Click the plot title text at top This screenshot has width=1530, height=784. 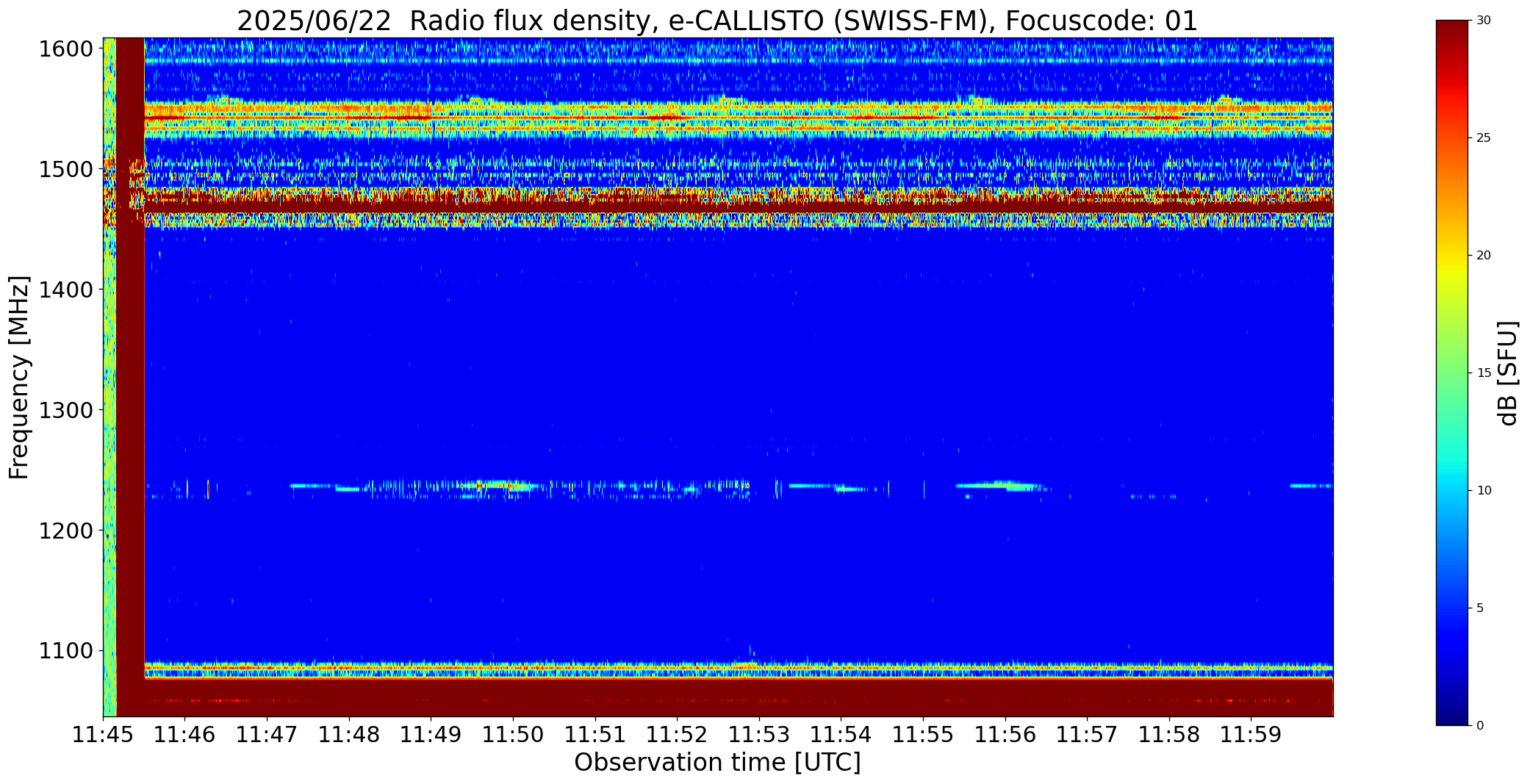[x=717, y=21]
